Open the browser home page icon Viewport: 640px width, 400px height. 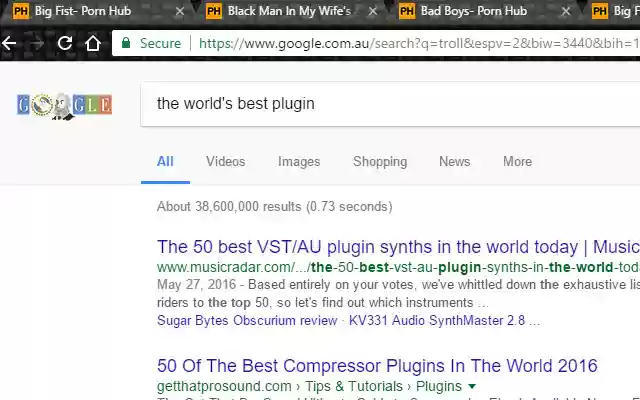click(93, 43)
